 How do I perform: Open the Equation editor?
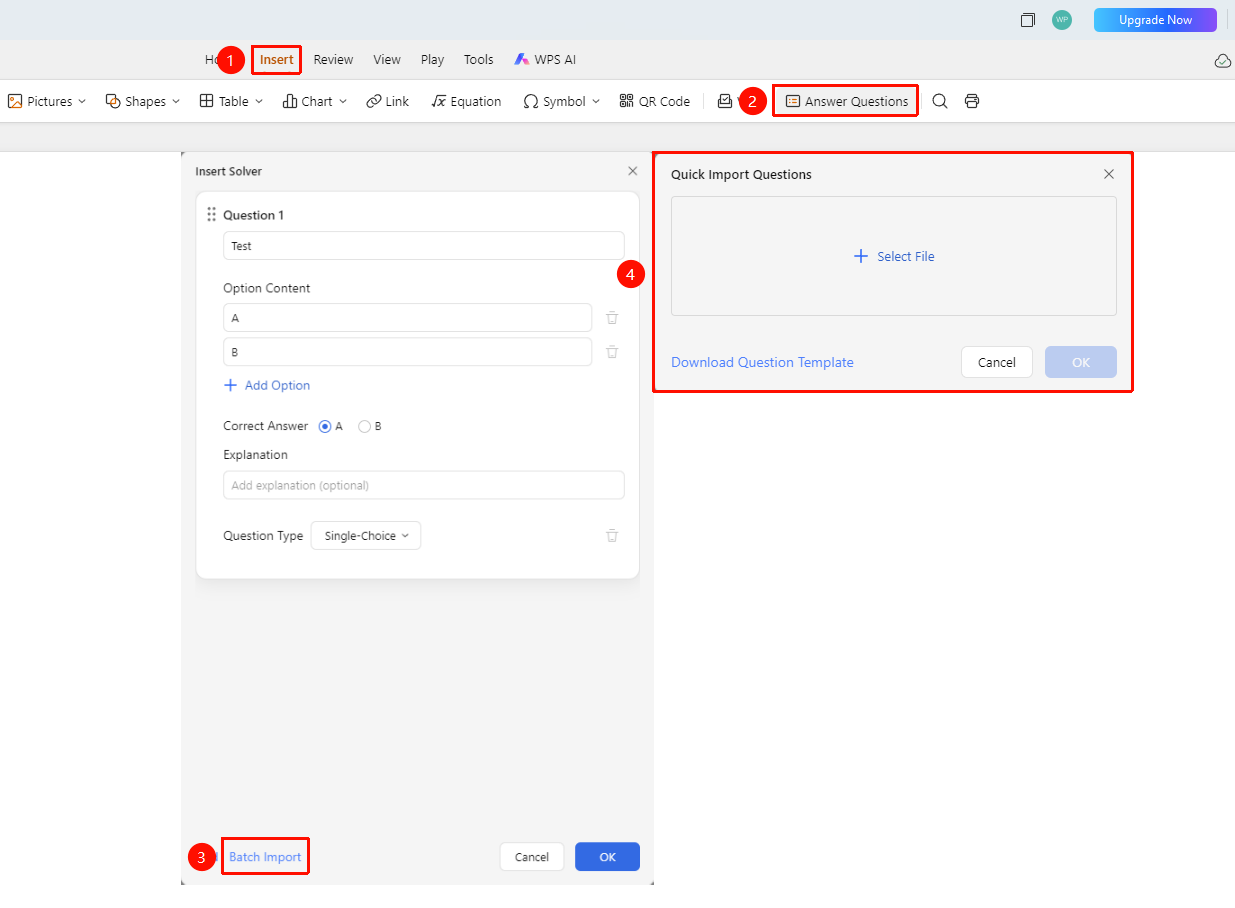[x=466, y=101]
